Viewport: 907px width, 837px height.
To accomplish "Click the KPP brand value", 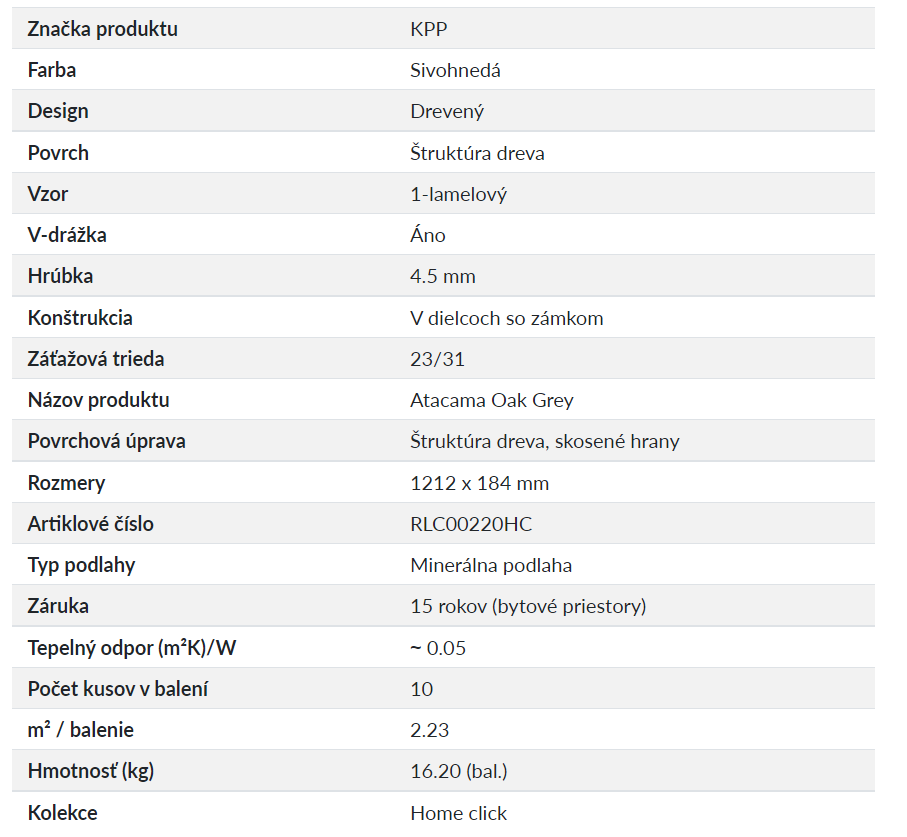I will [428, 29].
